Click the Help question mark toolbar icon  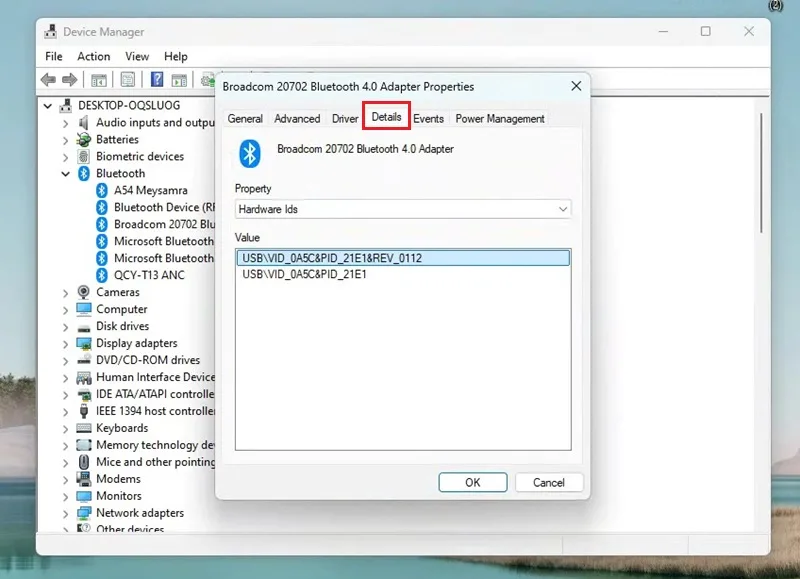coord(157,80)
